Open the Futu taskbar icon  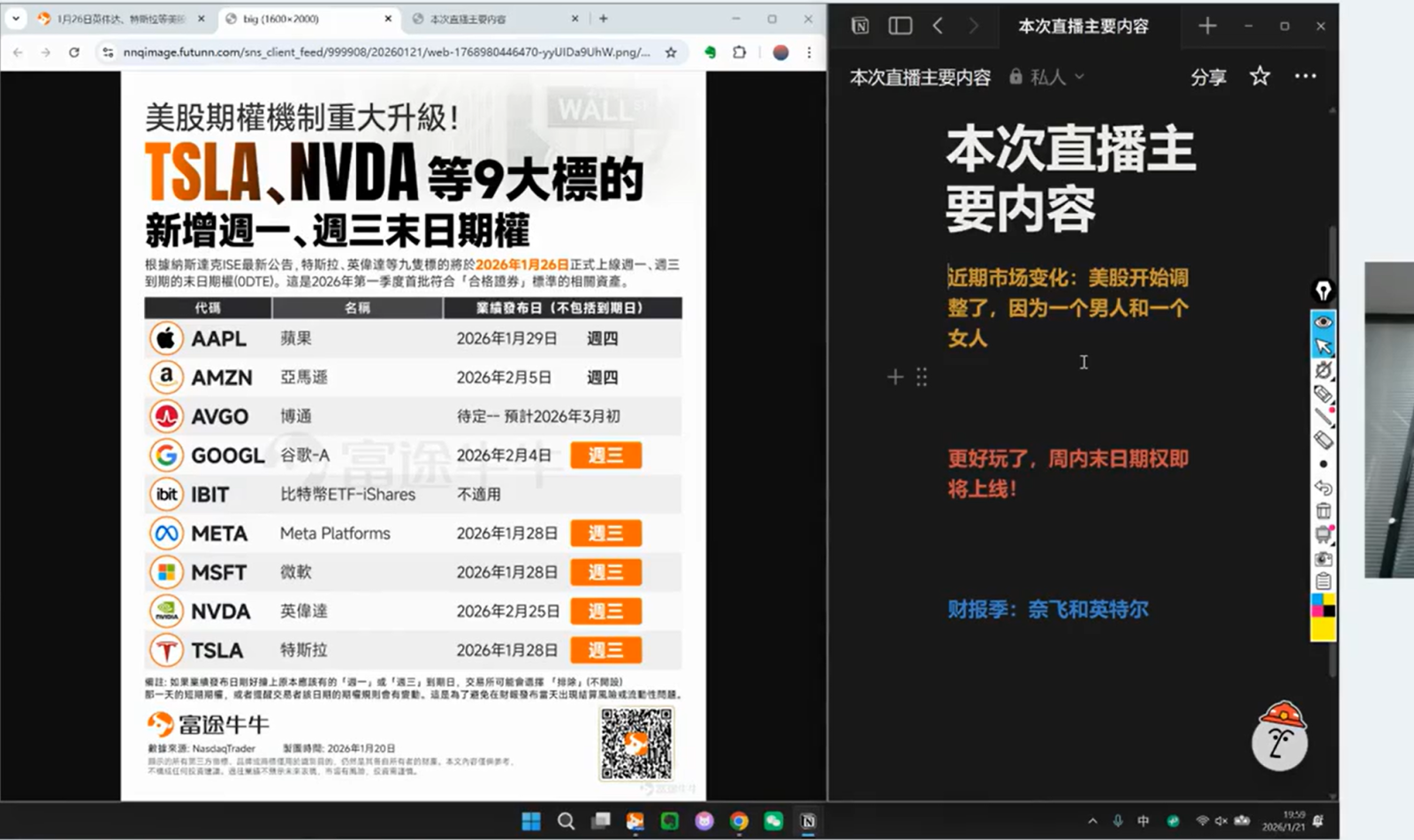click(x=635, y=821)
